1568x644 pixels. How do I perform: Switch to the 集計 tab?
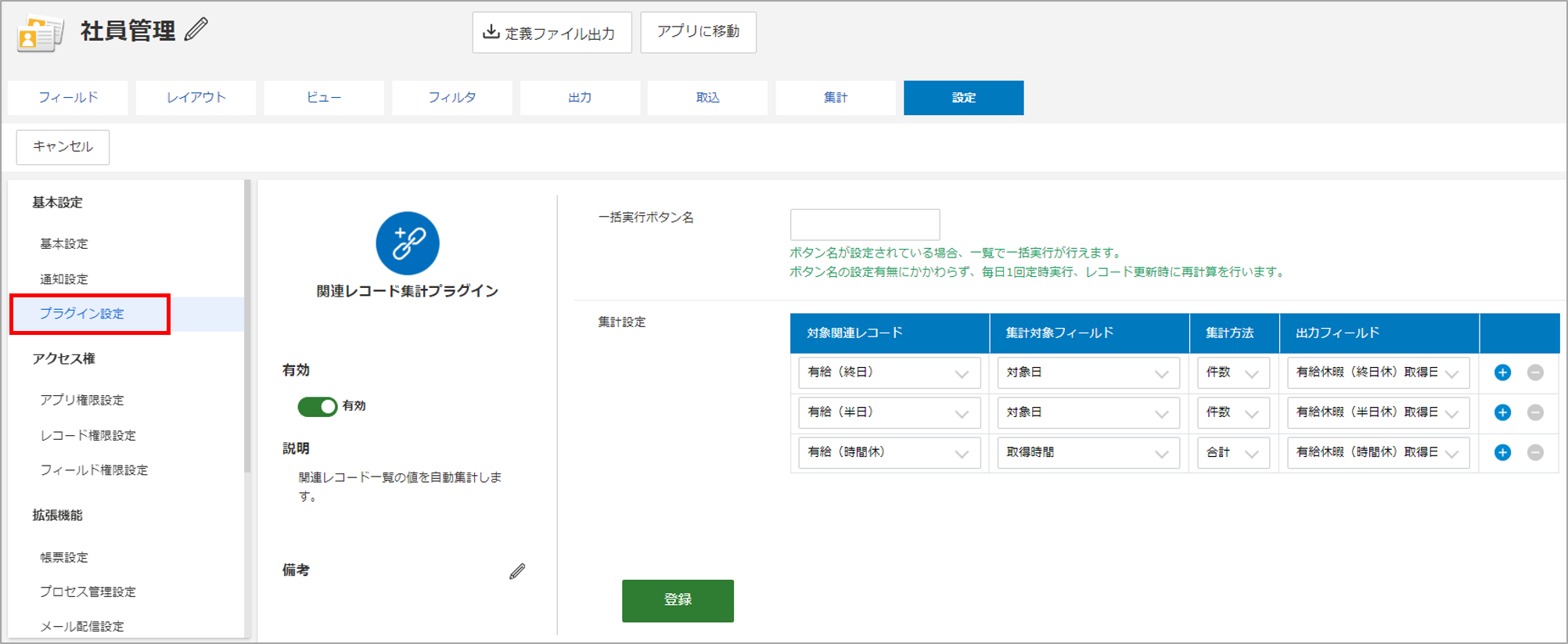pyautogui.click(x=836, y=98)
